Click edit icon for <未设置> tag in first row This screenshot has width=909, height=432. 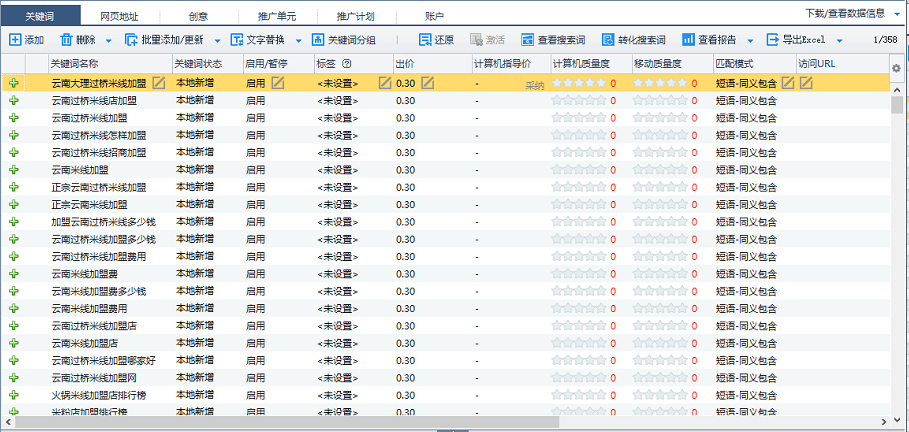pyautogui.click(x=385, y=82)
